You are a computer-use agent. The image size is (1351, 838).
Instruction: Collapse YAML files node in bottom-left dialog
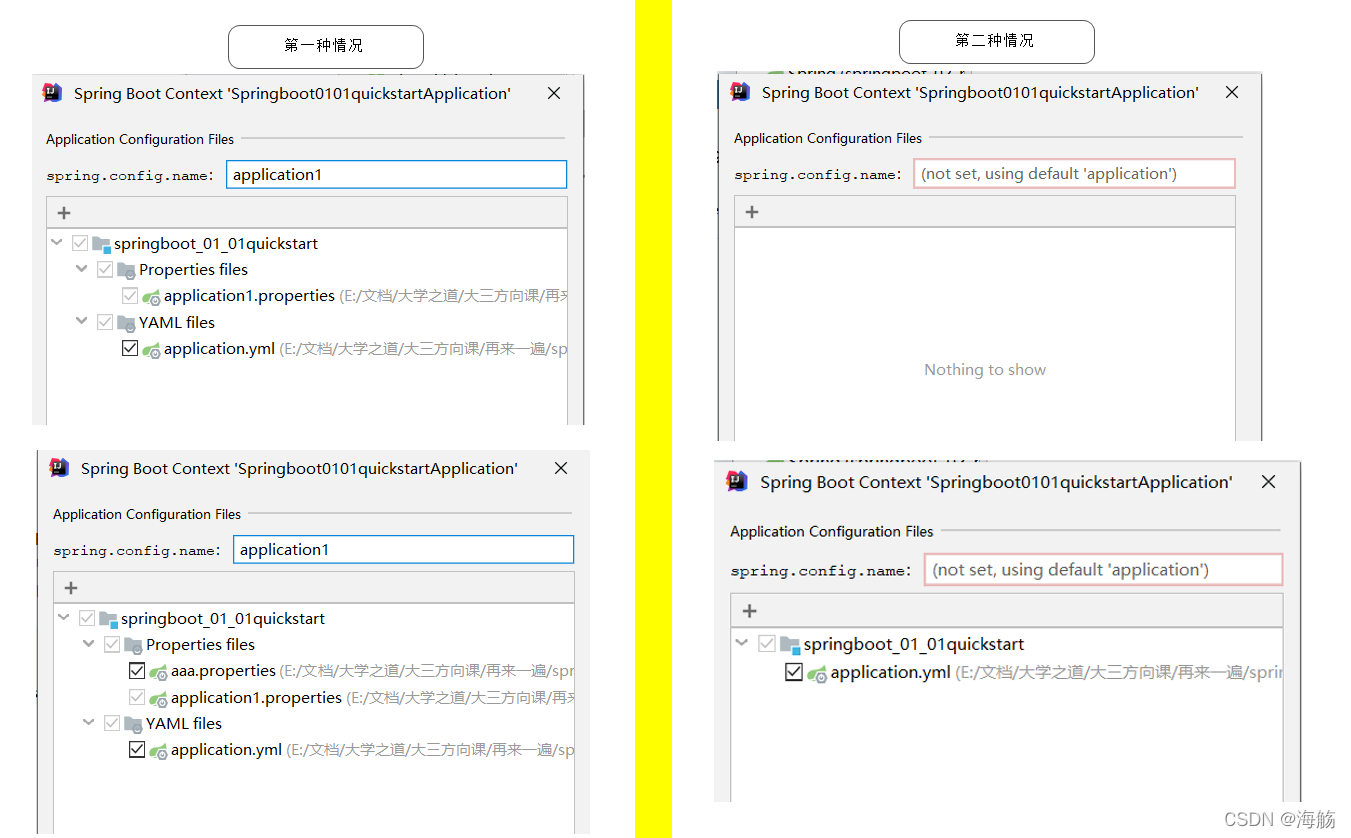[89, 723]
